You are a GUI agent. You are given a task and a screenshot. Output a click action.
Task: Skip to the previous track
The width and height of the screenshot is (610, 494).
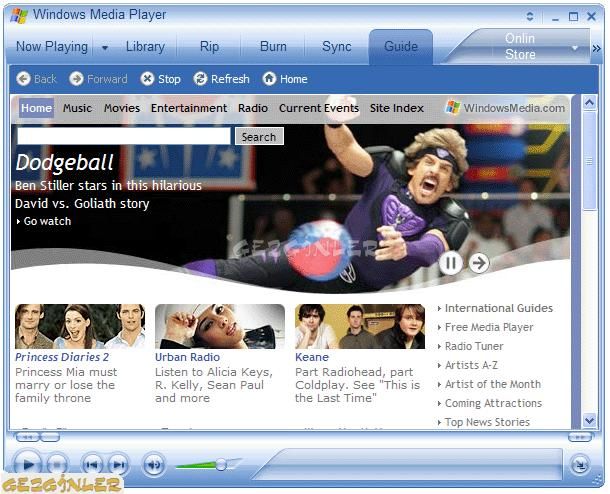coord(92,464)
